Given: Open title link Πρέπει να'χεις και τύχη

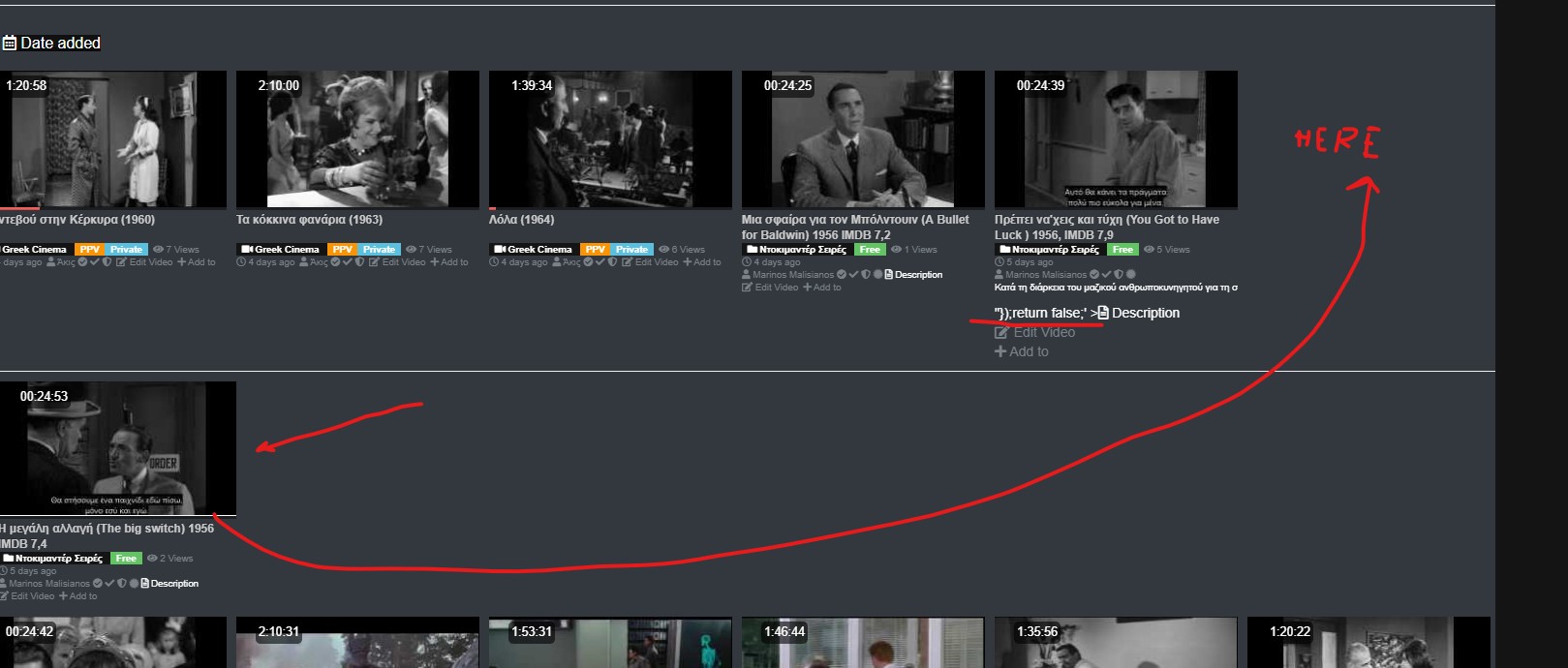Looking at the screenshot, I should (x=1107, y=228).
